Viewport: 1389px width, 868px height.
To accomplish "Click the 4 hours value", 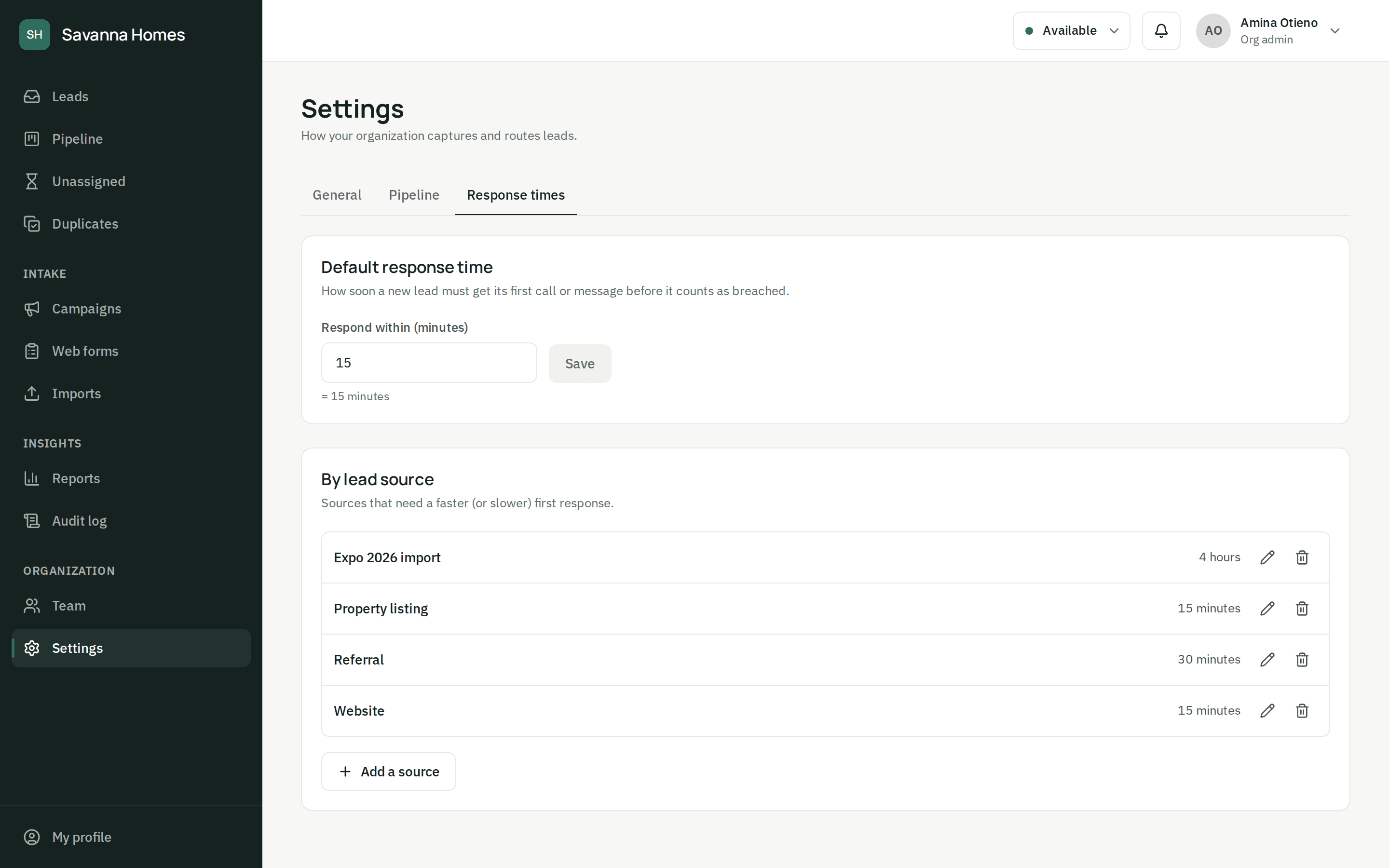I will (1219, 557).
